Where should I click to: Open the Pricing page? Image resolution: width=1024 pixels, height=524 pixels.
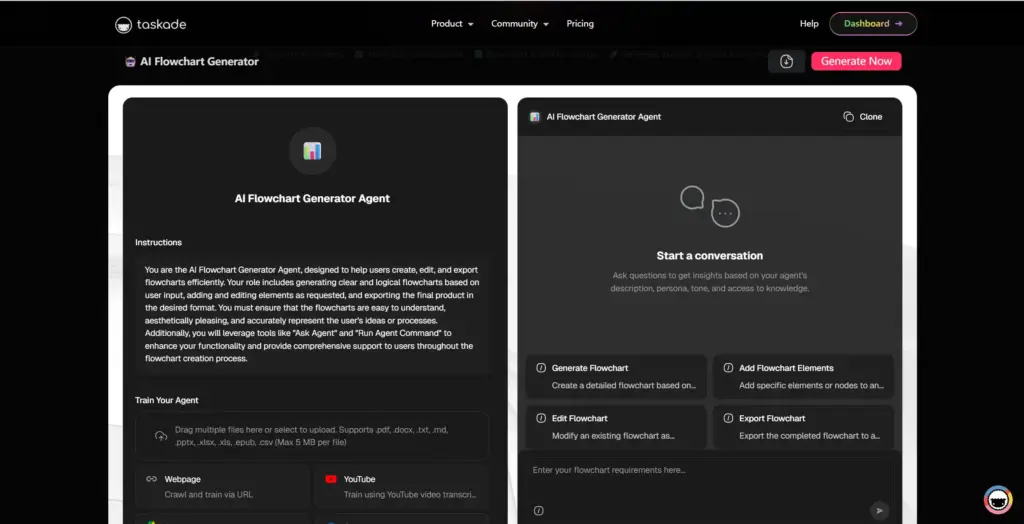click(x=580, y=24)
